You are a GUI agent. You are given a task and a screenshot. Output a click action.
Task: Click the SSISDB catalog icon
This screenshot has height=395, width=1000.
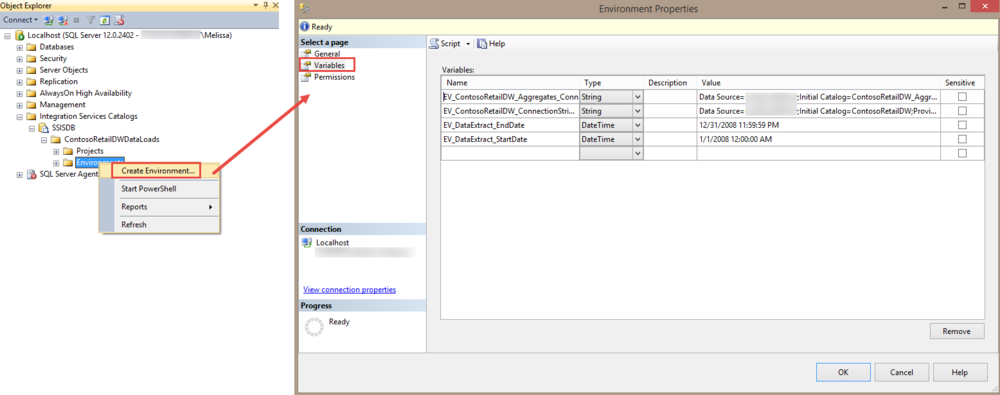43,128
